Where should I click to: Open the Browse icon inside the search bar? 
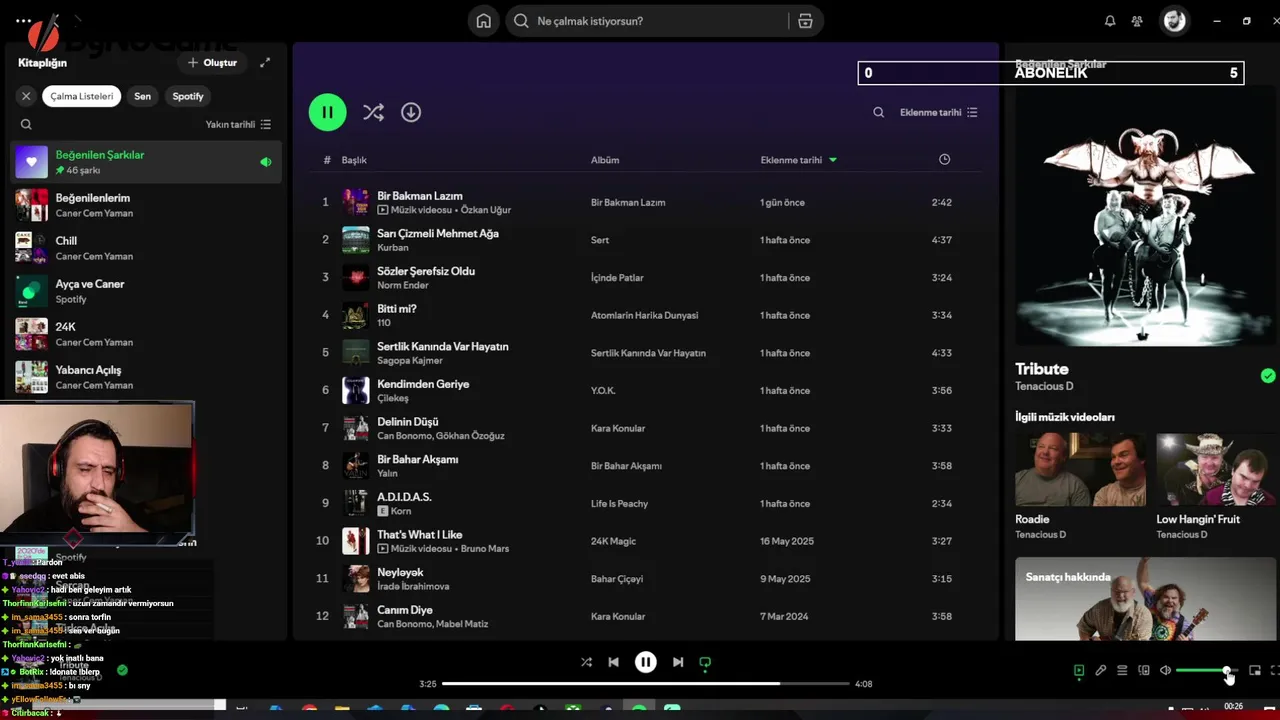[805, 21]
